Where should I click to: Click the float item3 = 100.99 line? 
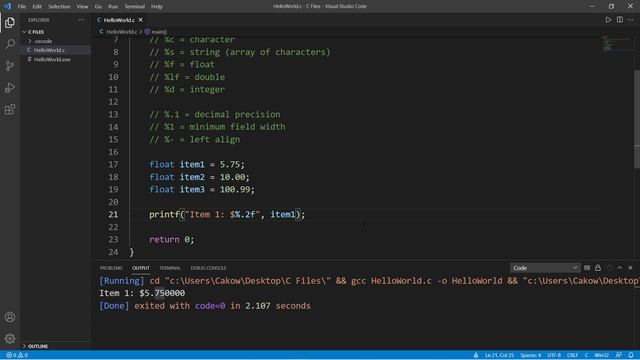(x=202, y=189)
